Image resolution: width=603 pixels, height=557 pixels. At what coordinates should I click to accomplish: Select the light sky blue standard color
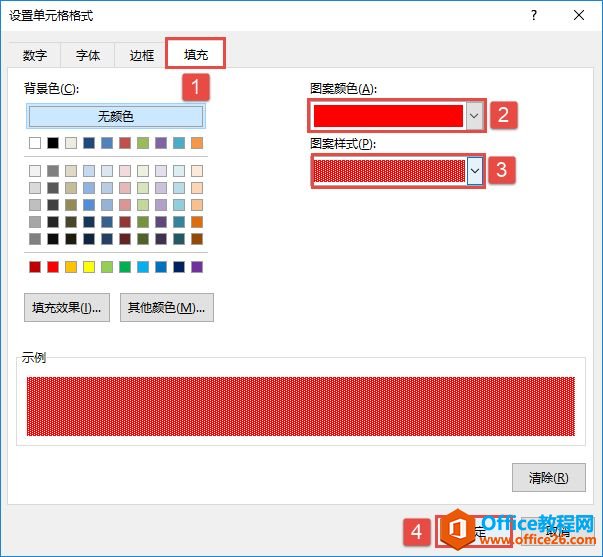point(143,267)
